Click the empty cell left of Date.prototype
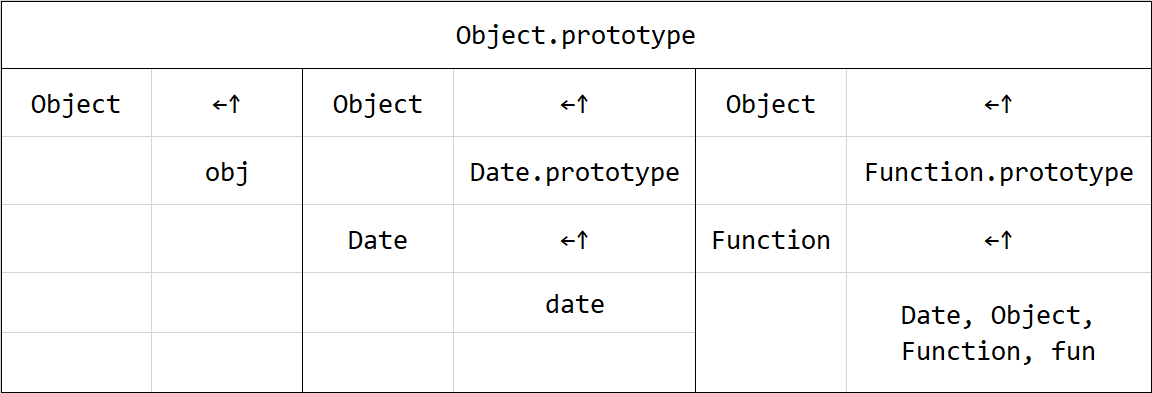The height and width of the screenshot is (393, 1152). [x=378, y=171]
